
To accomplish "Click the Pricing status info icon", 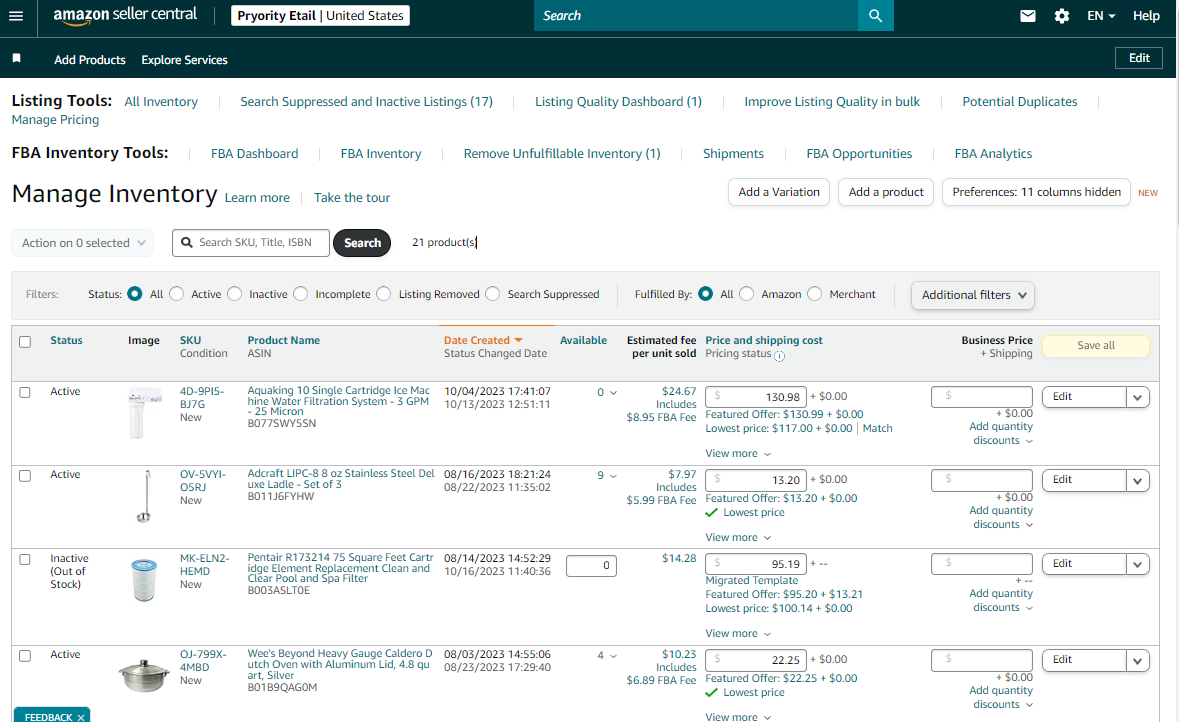I will (x=780, y=356).
